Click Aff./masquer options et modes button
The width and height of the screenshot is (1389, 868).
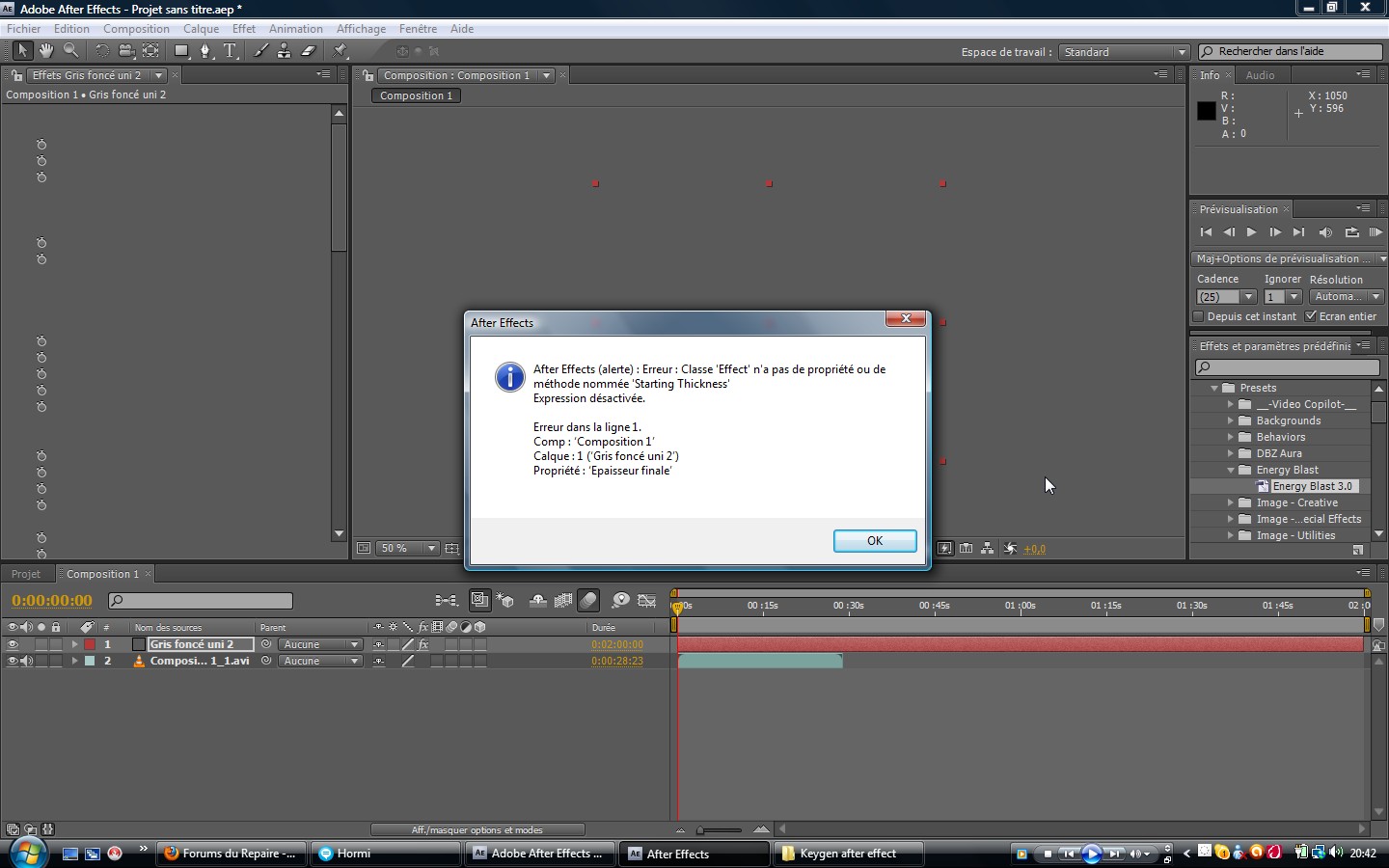tap(477, 829)
